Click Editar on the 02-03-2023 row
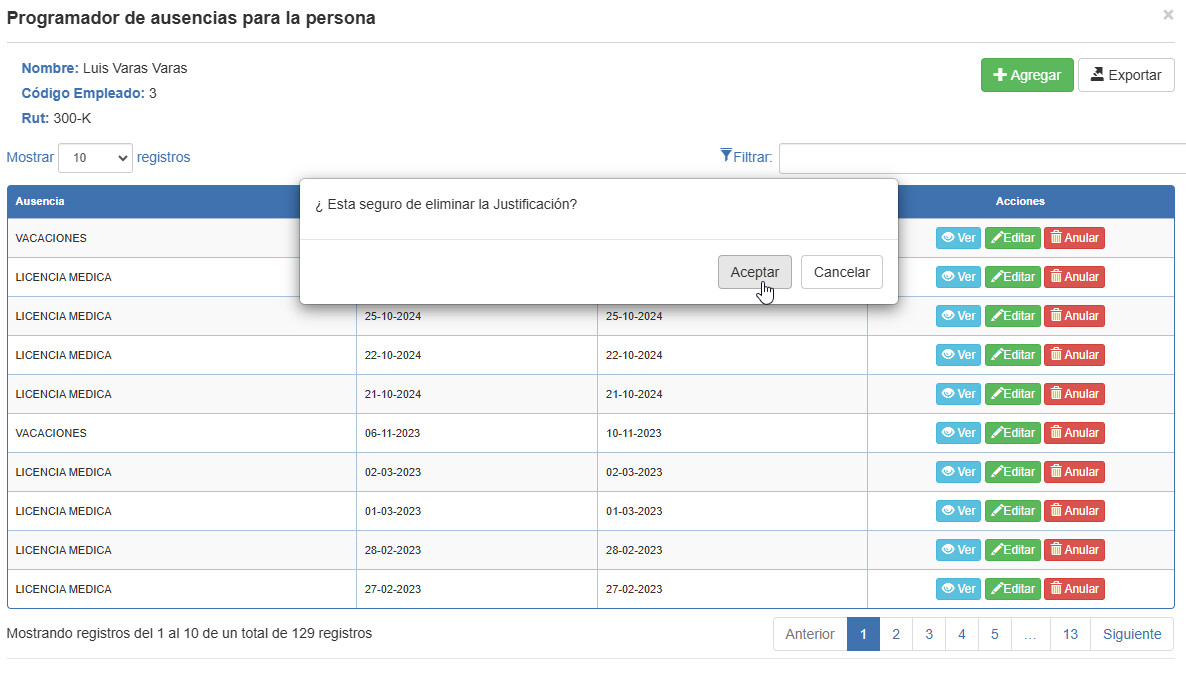Viewport: 1186px width, 679px height. click(x=1012, y=472)
